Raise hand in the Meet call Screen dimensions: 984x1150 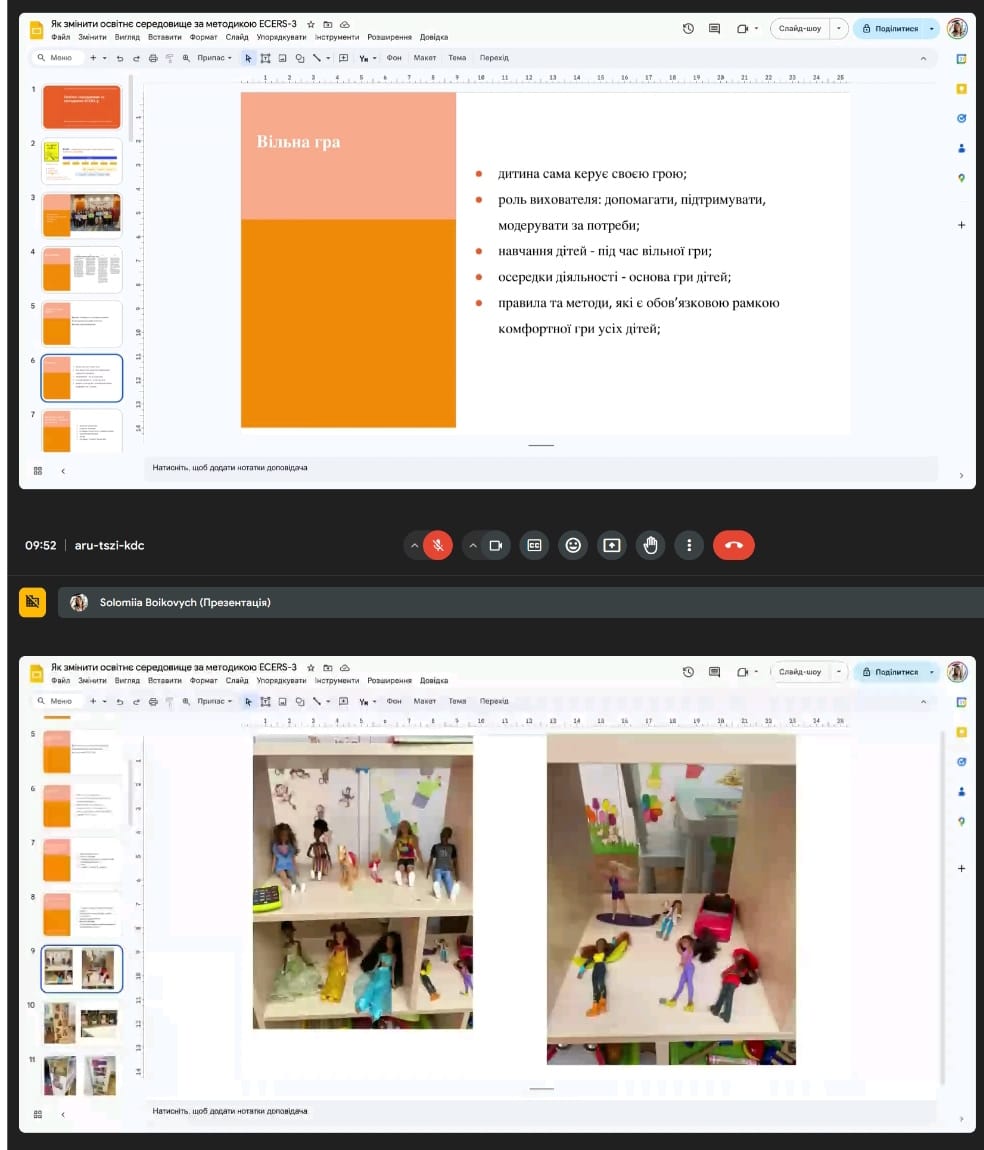tap(650, 545)
